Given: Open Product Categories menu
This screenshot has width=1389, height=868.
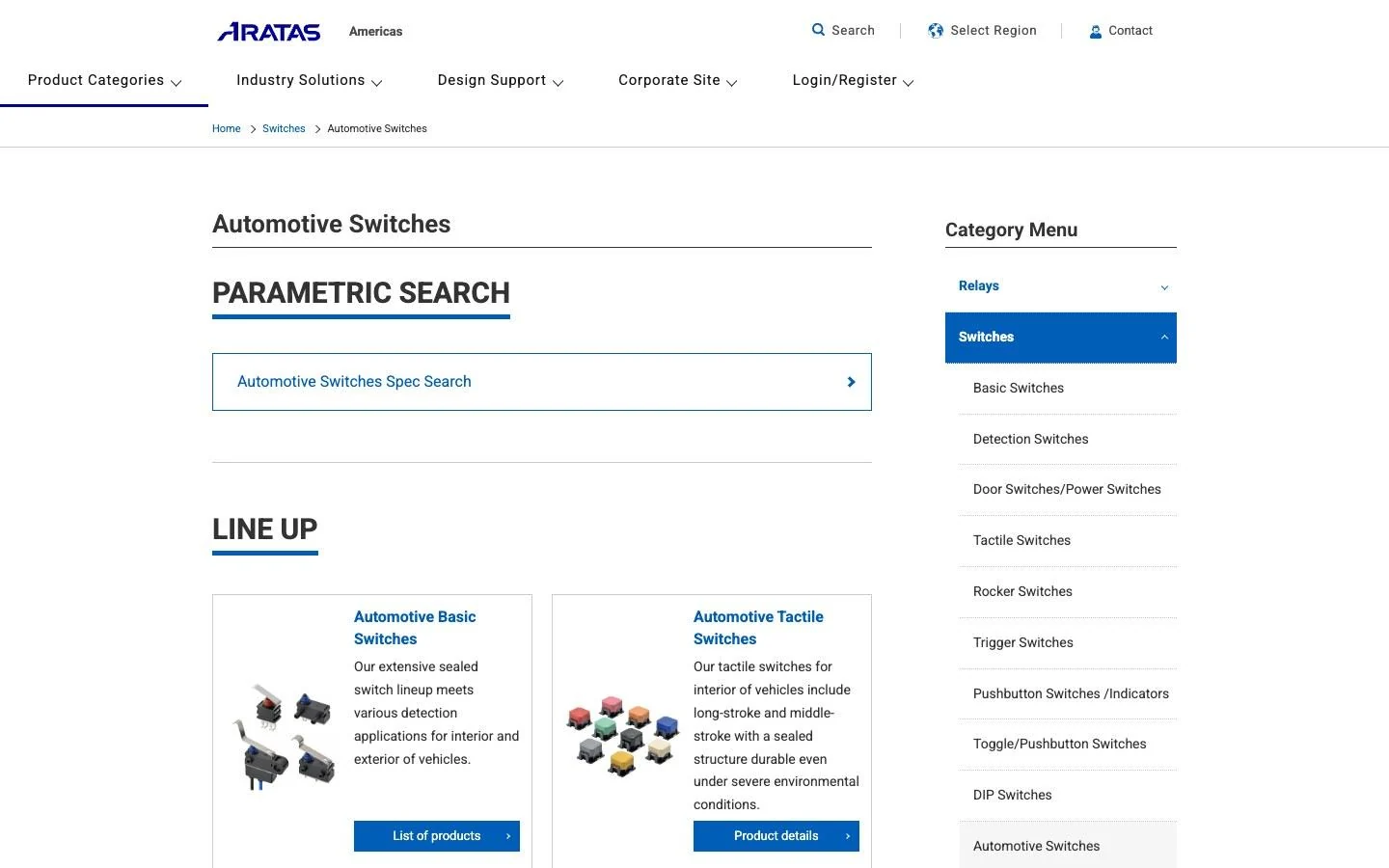Looking at the screenshot, I should coord(104,81).
